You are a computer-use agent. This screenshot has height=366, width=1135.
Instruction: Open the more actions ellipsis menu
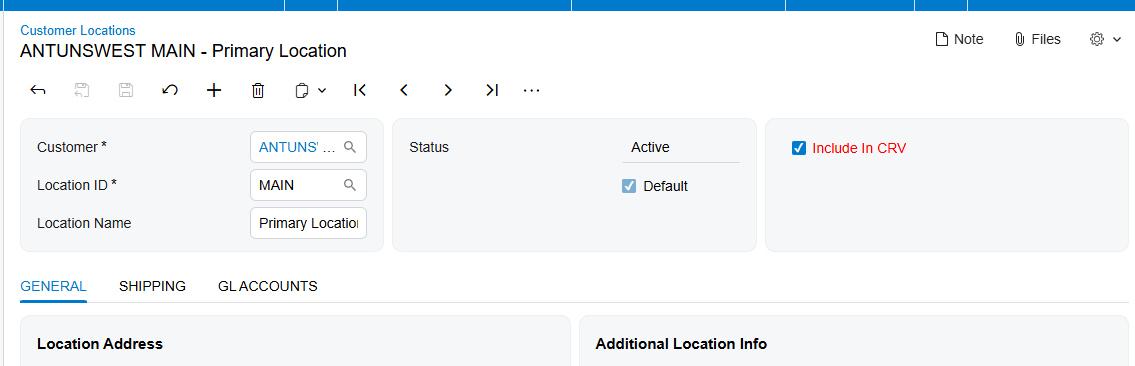point(531,90)
